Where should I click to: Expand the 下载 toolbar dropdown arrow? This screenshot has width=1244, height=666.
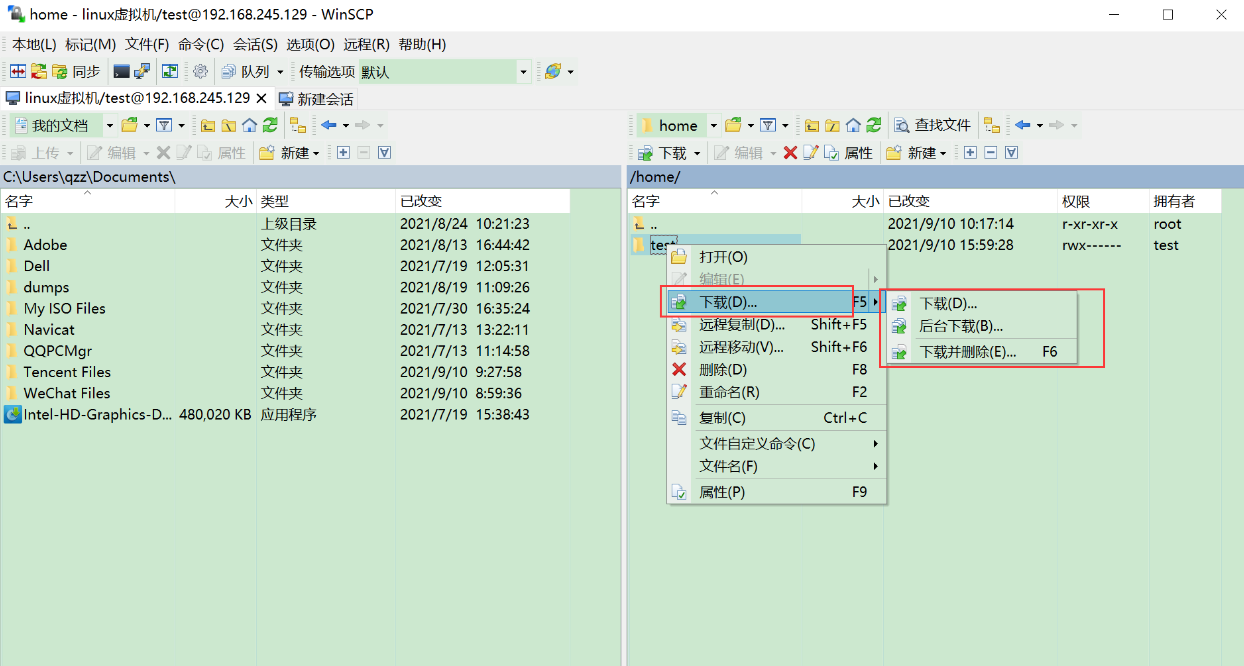point(697,153)
